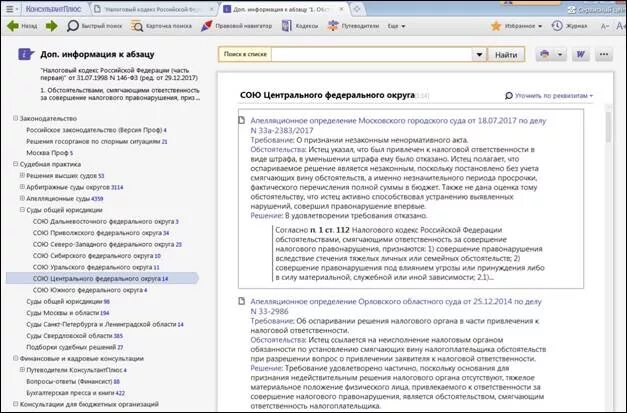This screenshot has width=627, height=413.
Task: Select СОЮ Северо-Западного федерального округа
Action: 107,244
